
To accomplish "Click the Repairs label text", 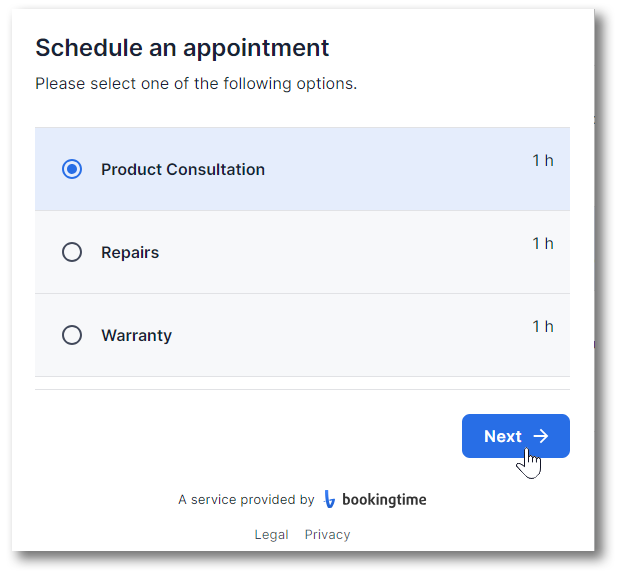I will (130, 253).
